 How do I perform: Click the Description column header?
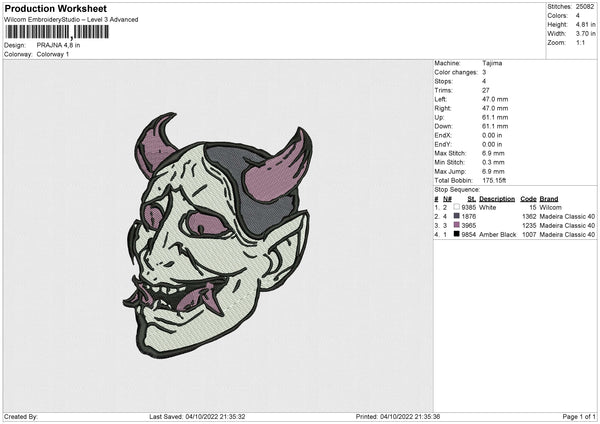pos(497,199)
